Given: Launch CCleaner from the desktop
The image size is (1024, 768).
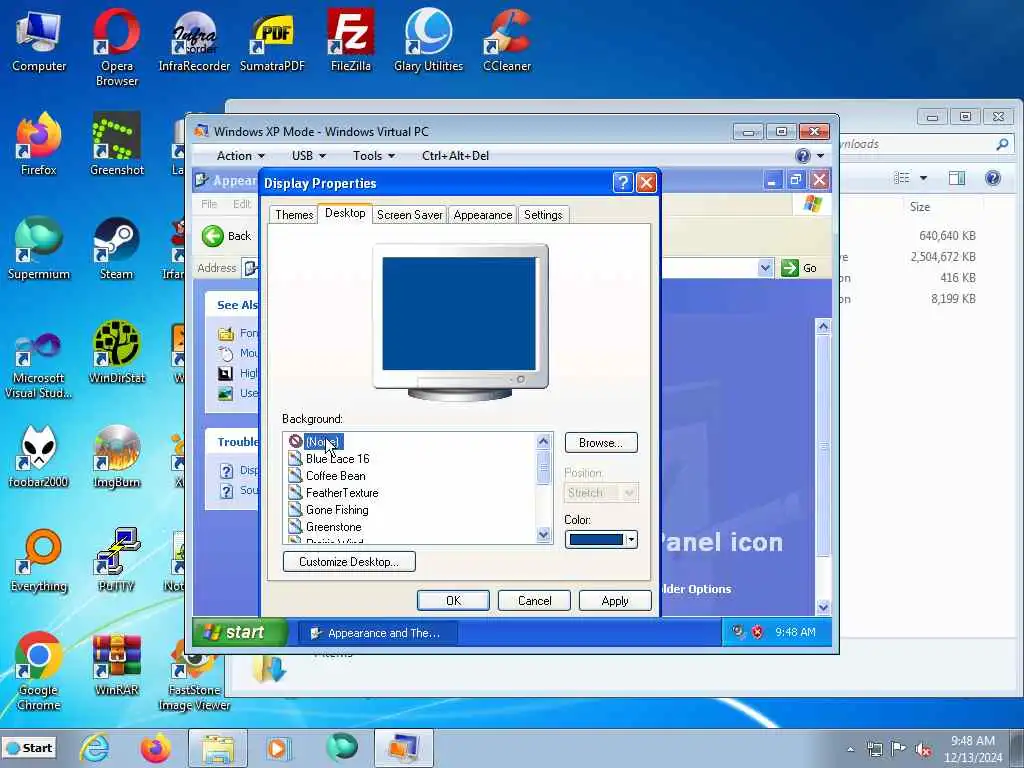Looking at the screenshot, I should click(x=507, y=40).
